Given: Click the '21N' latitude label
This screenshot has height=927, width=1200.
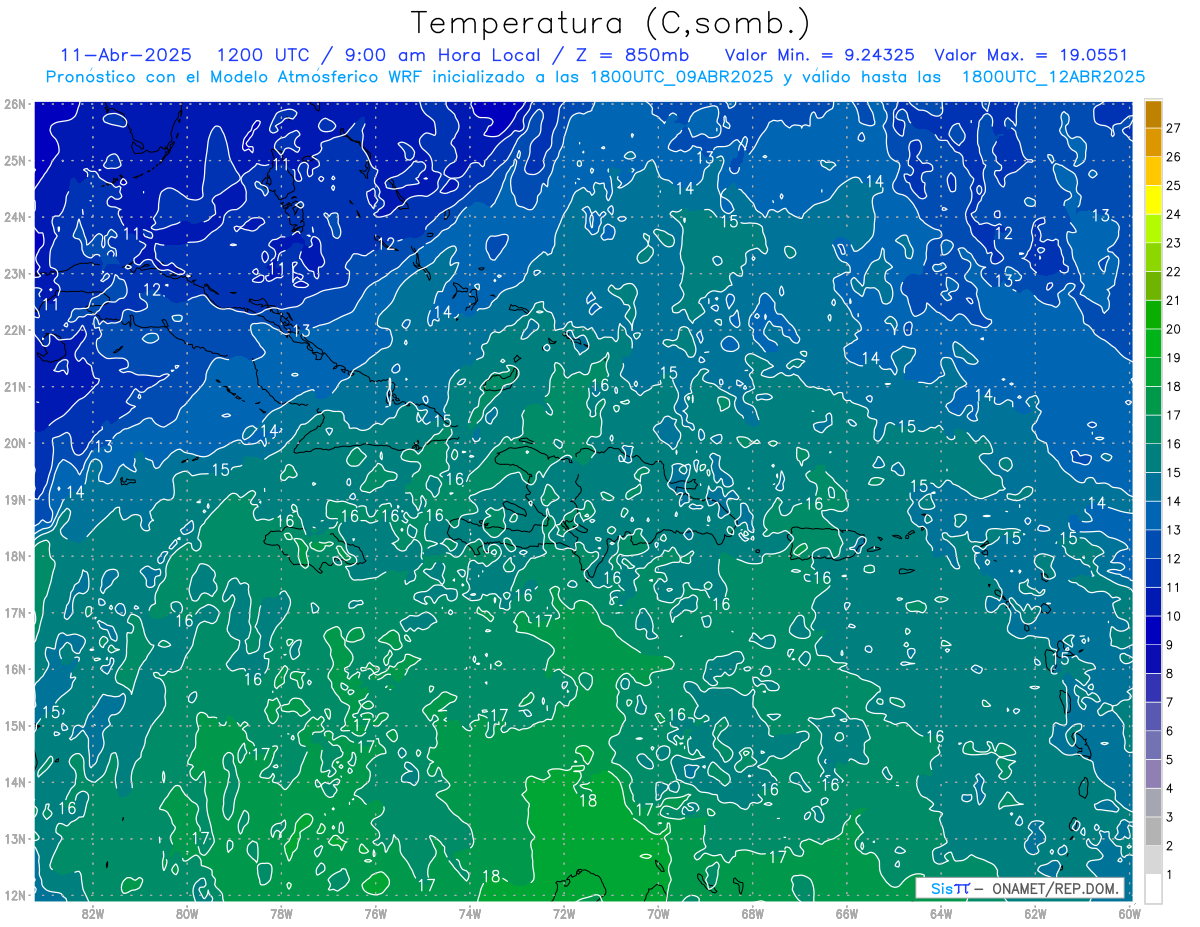Looking at the screenshot, I should tap(14, 387).
